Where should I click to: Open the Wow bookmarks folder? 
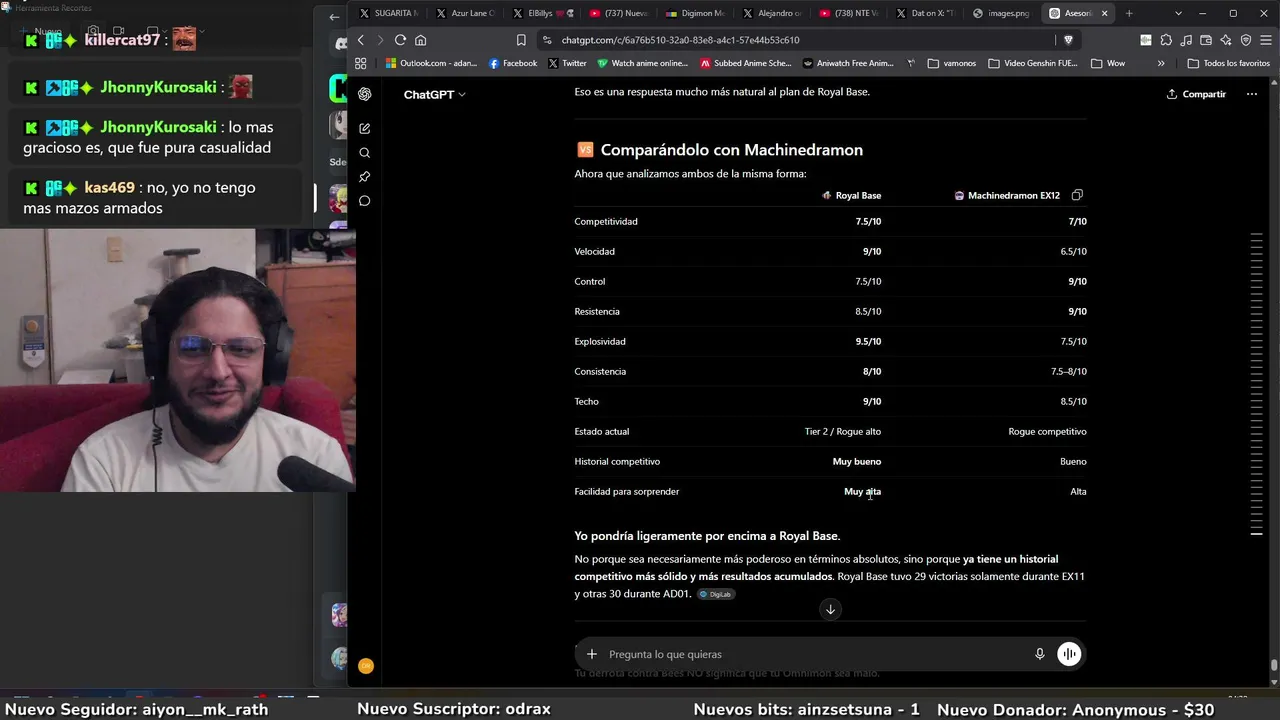(x=1108, y=63)
